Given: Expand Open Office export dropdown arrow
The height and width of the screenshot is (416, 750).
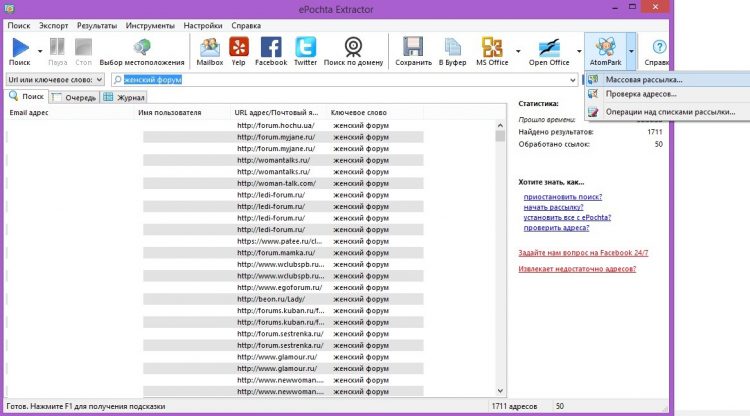Looking at the screenshot, I should (579, 51).
